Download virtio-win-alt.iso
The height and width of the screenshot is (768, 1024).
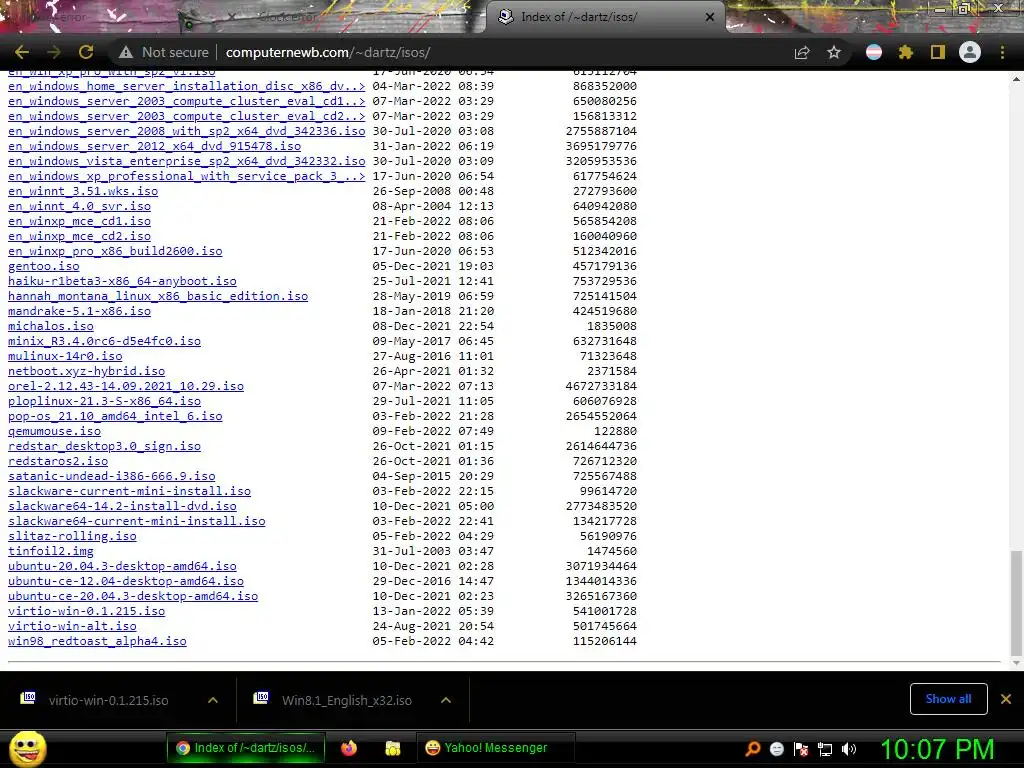tap(72, 627)
